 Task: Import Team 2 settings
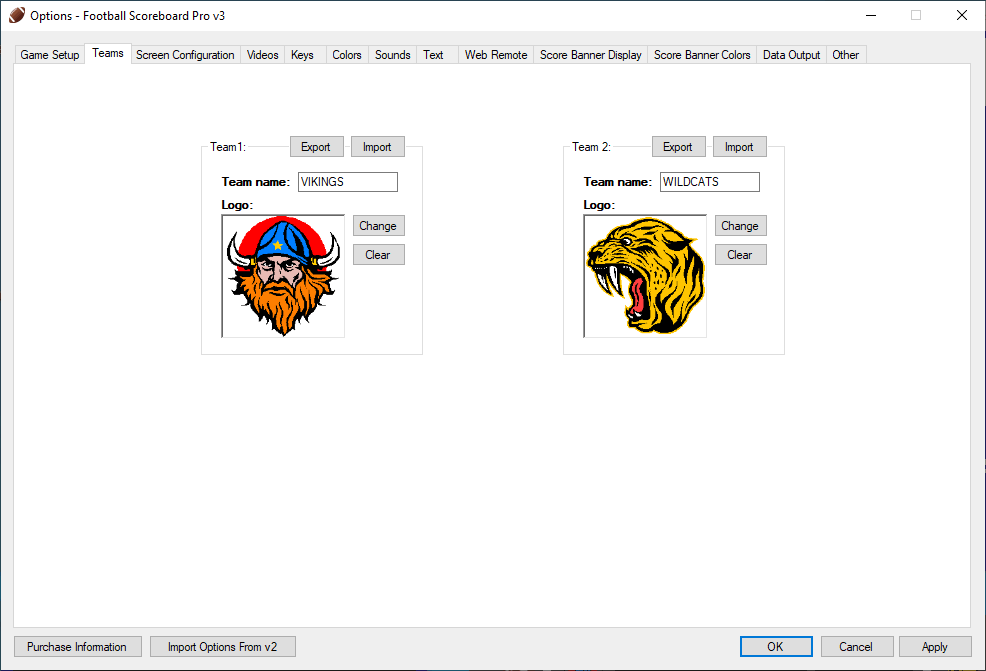click(x=739, y=147)
